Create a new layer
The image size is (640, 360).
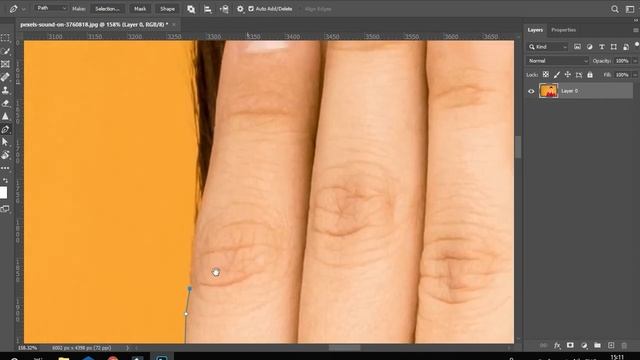(x=611, y=345)
